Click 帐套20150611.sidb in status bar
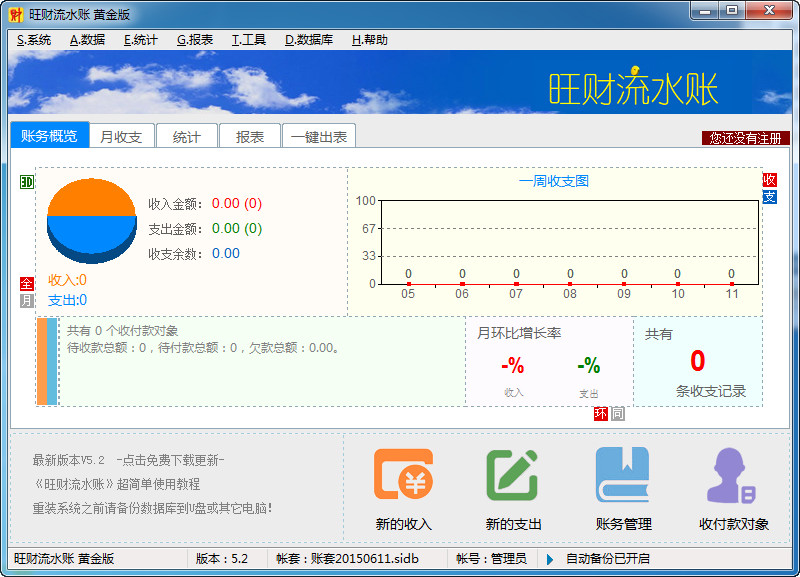800x577 pixels. (347, 559)
